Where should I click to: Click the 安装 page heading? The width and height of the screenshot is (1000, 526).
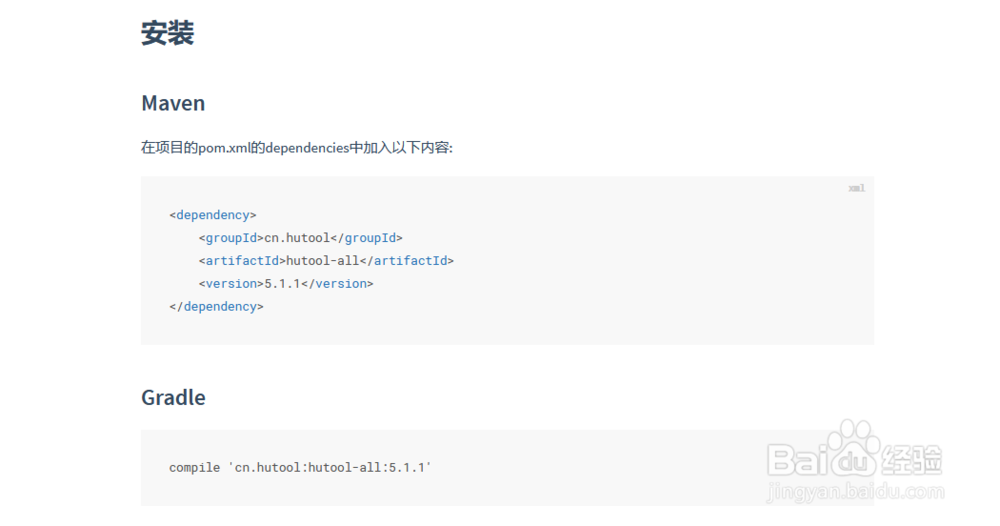(x=167, y=33)
